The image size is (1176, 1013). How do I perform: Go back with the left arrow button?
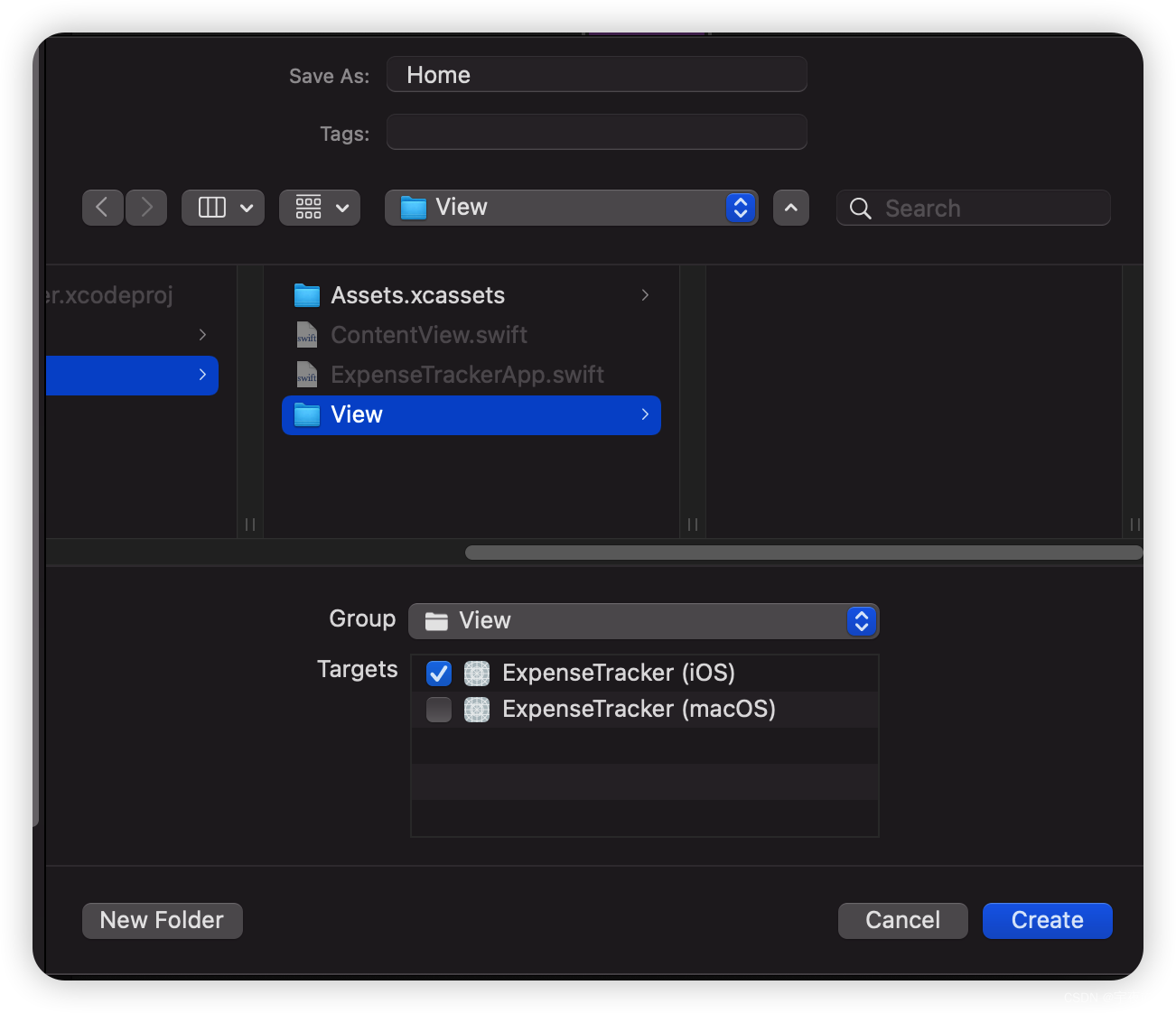coord(103,208)
